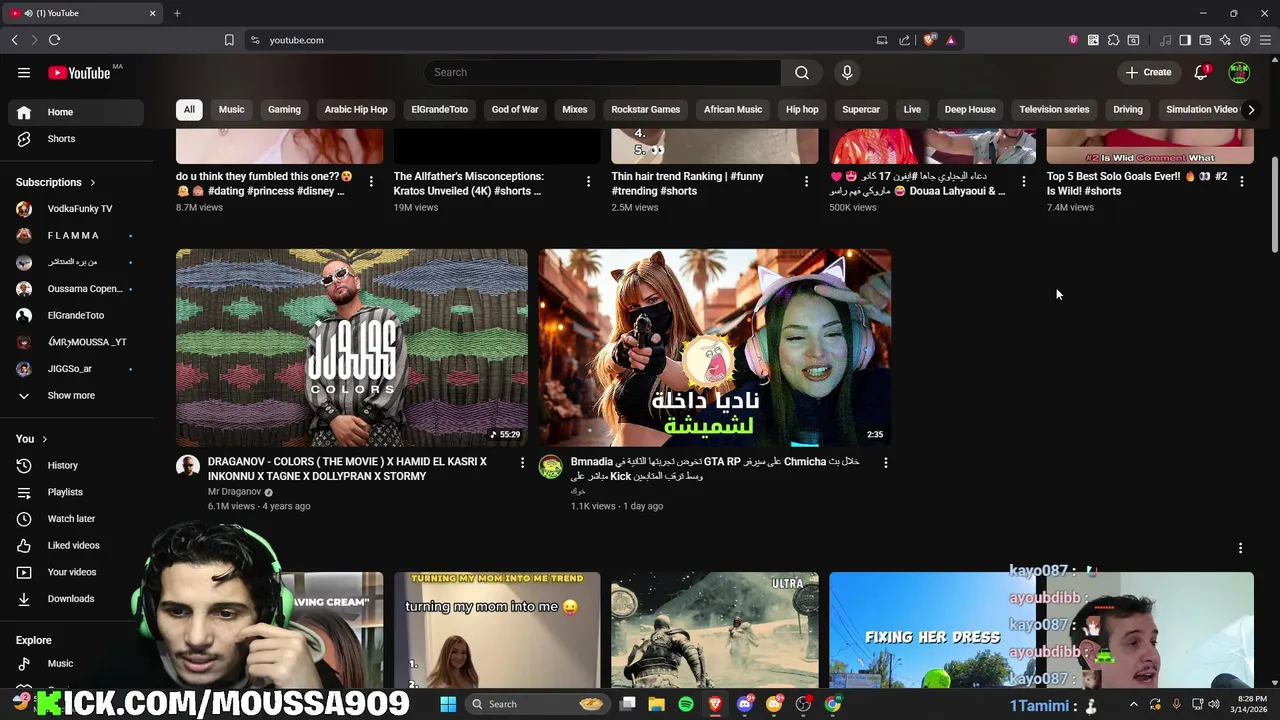
Task: Open File Explorer from the taskbar
Action: pos(656,704)
